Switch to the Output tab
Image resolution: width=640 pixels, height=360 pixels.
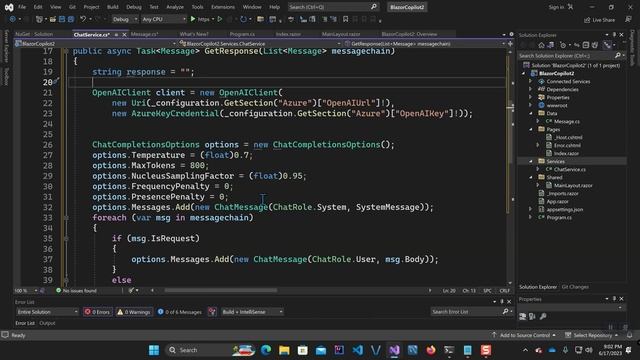point(47,323)
